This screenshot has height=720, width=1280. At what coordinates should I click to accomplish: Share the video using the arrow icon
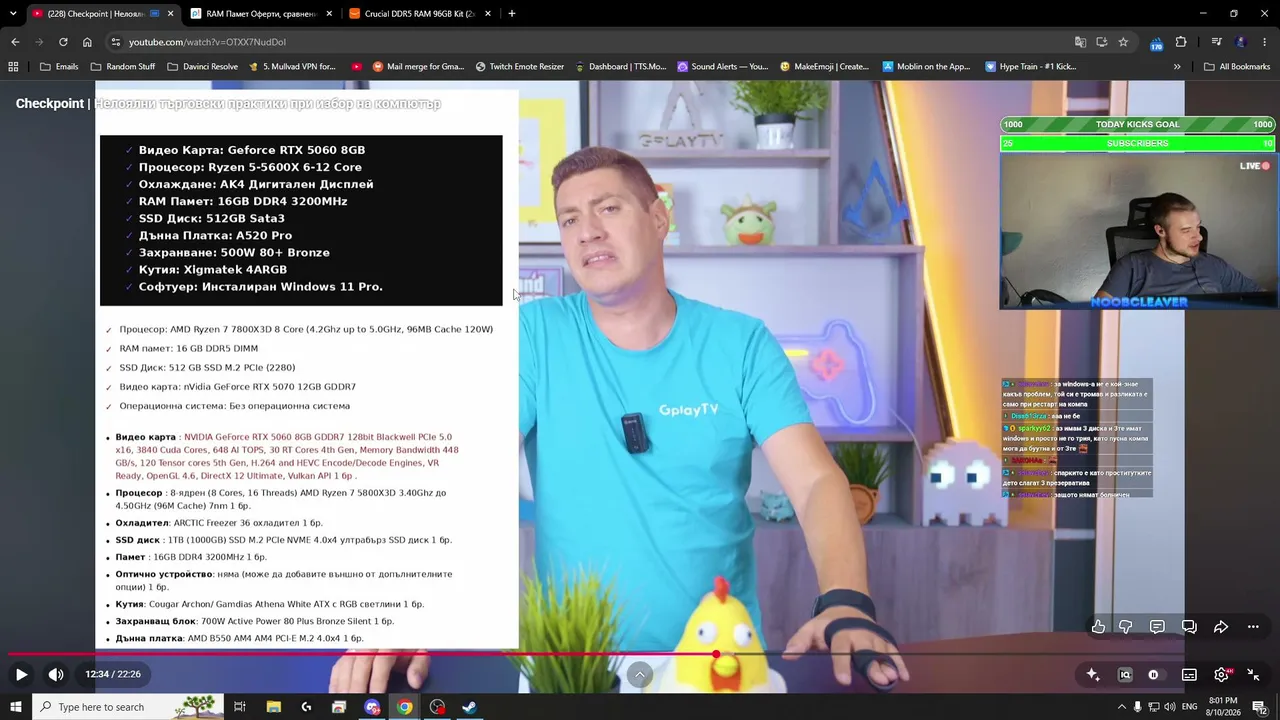click(x=1221, y=627)
